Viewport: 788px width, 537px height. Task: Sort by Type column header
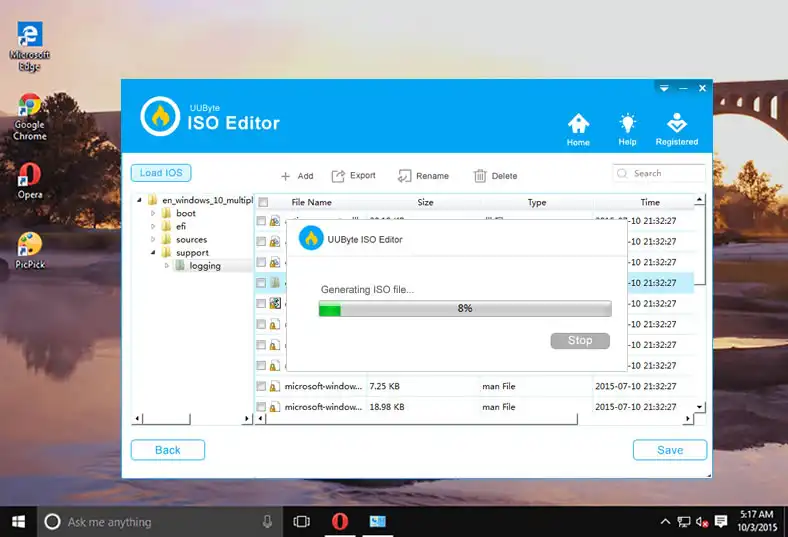(x=537, y=202)
